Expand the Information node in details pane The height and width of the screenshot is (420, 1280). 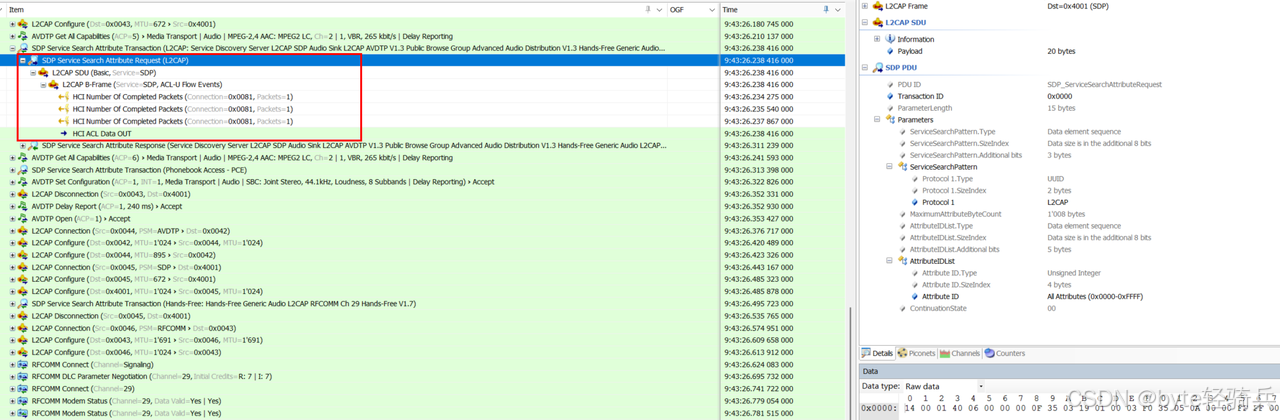877,39
